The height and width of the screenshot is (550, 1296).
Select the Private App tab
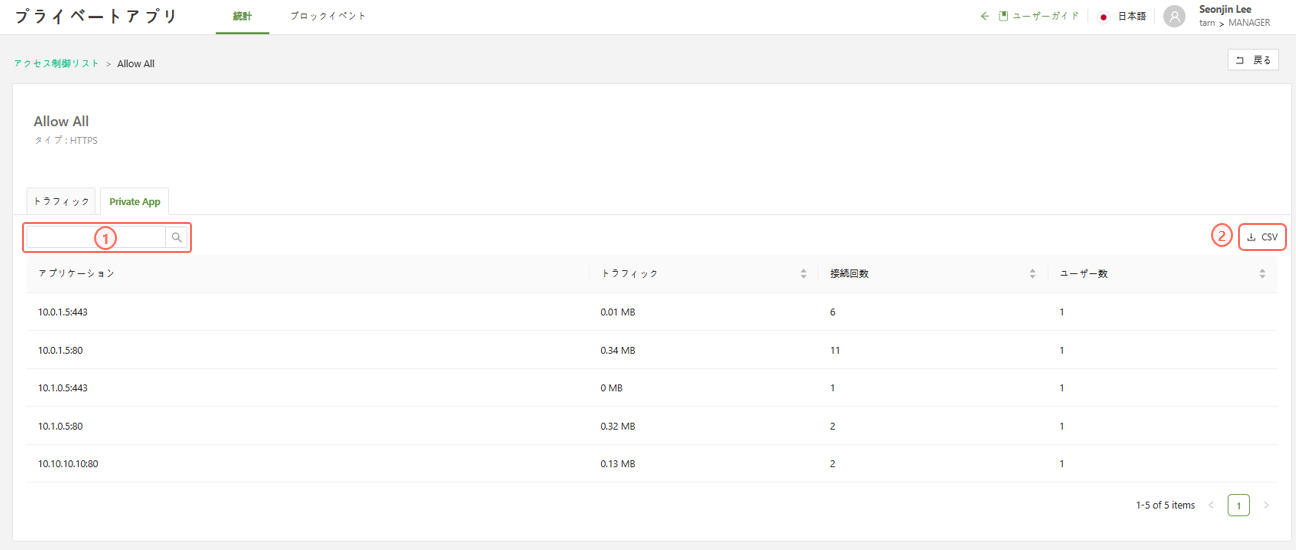[x=134, y=201]
